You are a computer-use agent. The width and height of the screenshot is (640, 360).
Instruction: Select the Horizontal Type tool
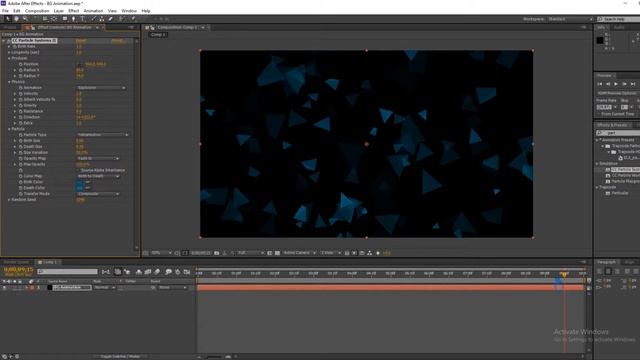point(82,19)
